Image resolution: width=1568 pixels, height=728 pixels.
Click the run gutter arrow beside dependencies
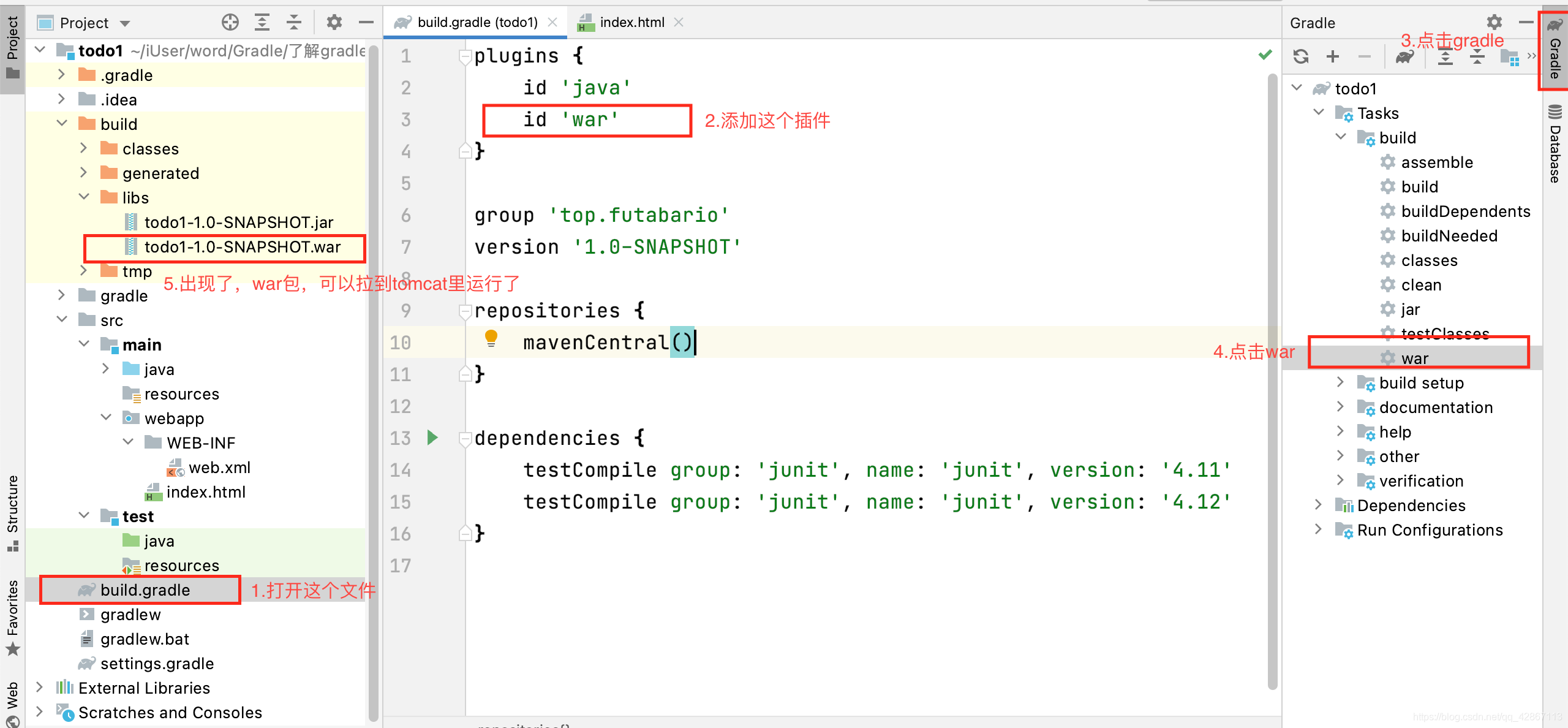click(x=432, y=438)
